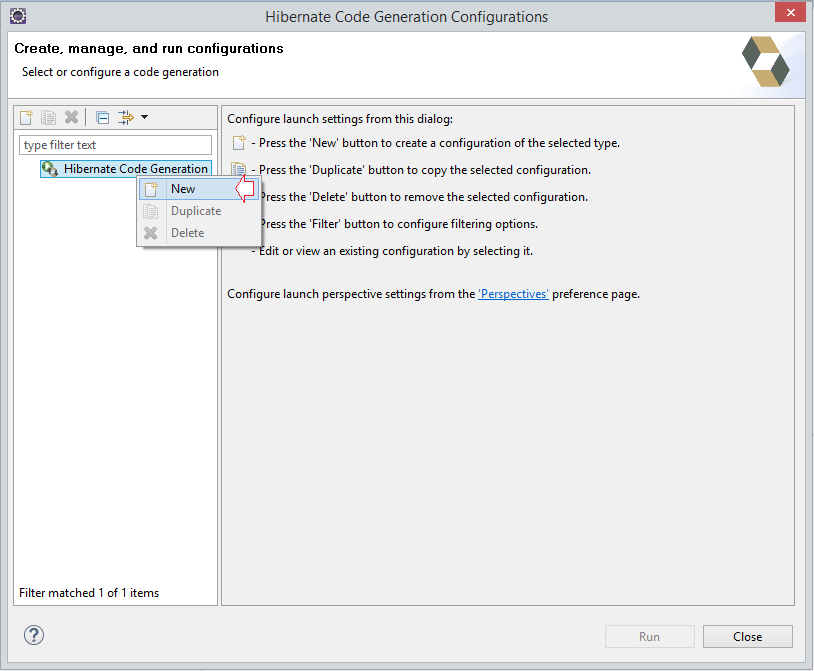Viewport: 814px width, 671px height.
Task: Click the application icon in the title bar
Action: coord(17,14)
